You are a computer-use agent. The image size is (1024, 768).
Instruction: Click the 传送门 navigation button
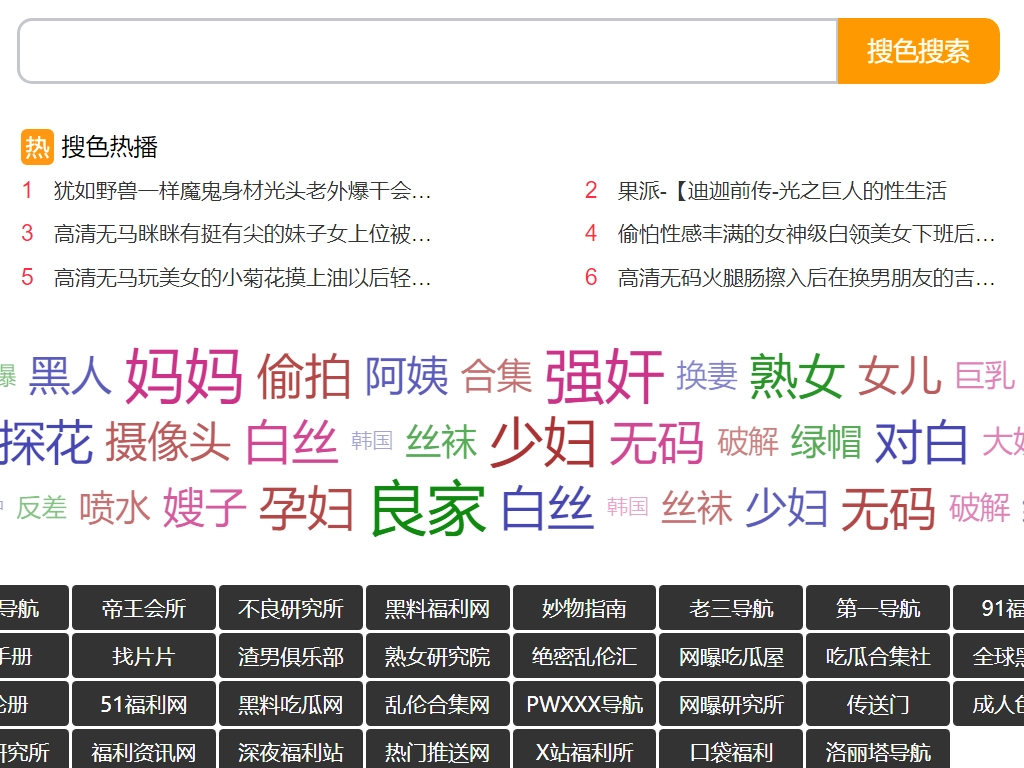[x=878, y=705]
